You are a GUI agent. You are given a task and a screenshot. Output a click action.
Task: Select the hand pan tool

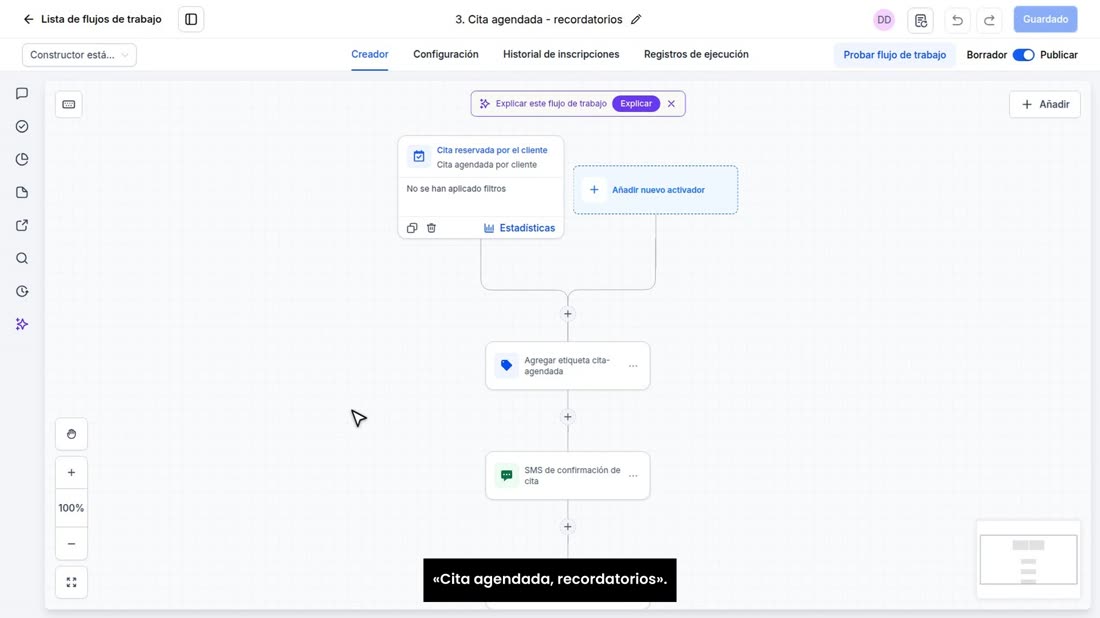click(x=72, y=434)
